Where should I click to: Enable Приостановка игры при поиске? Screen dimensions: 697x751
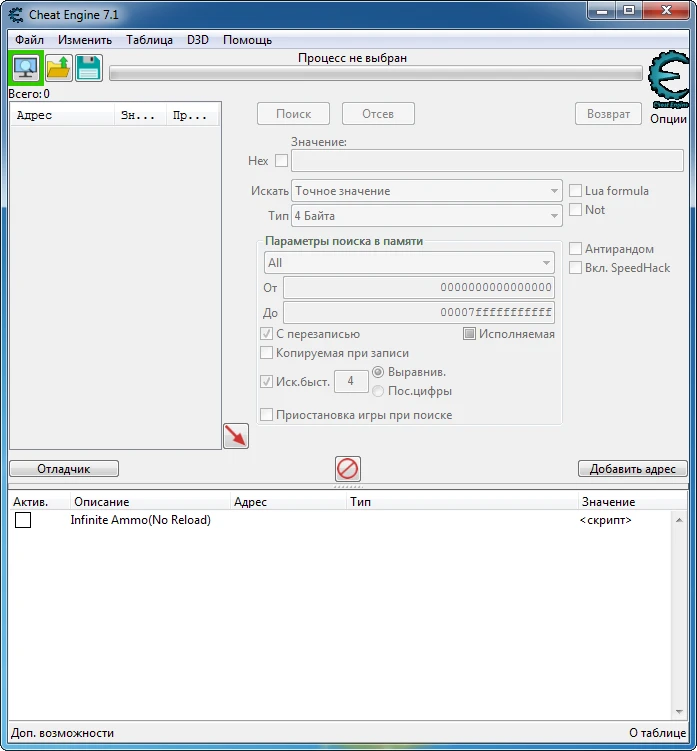click(x=266, y=415)
